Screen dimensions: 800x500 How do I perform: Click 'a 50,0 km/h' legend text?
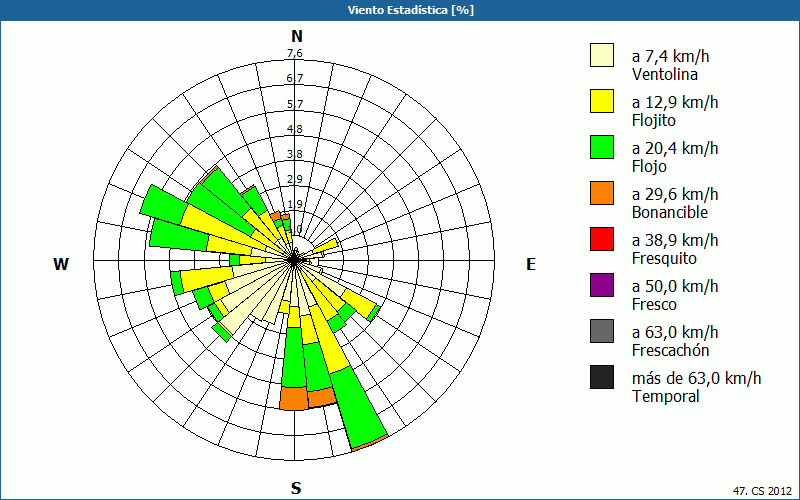pyautogui.click(x=675, y=286)
